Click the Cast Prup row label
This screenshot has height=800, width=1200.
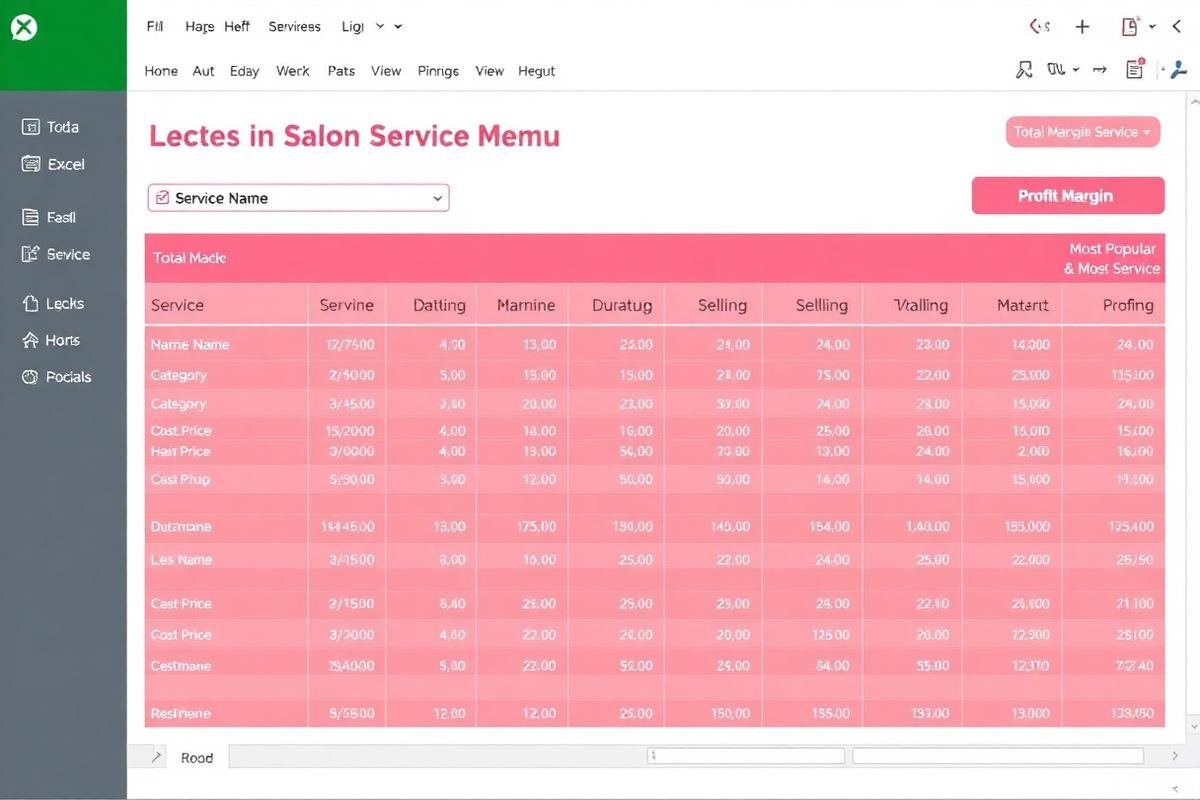click(179, 479)
